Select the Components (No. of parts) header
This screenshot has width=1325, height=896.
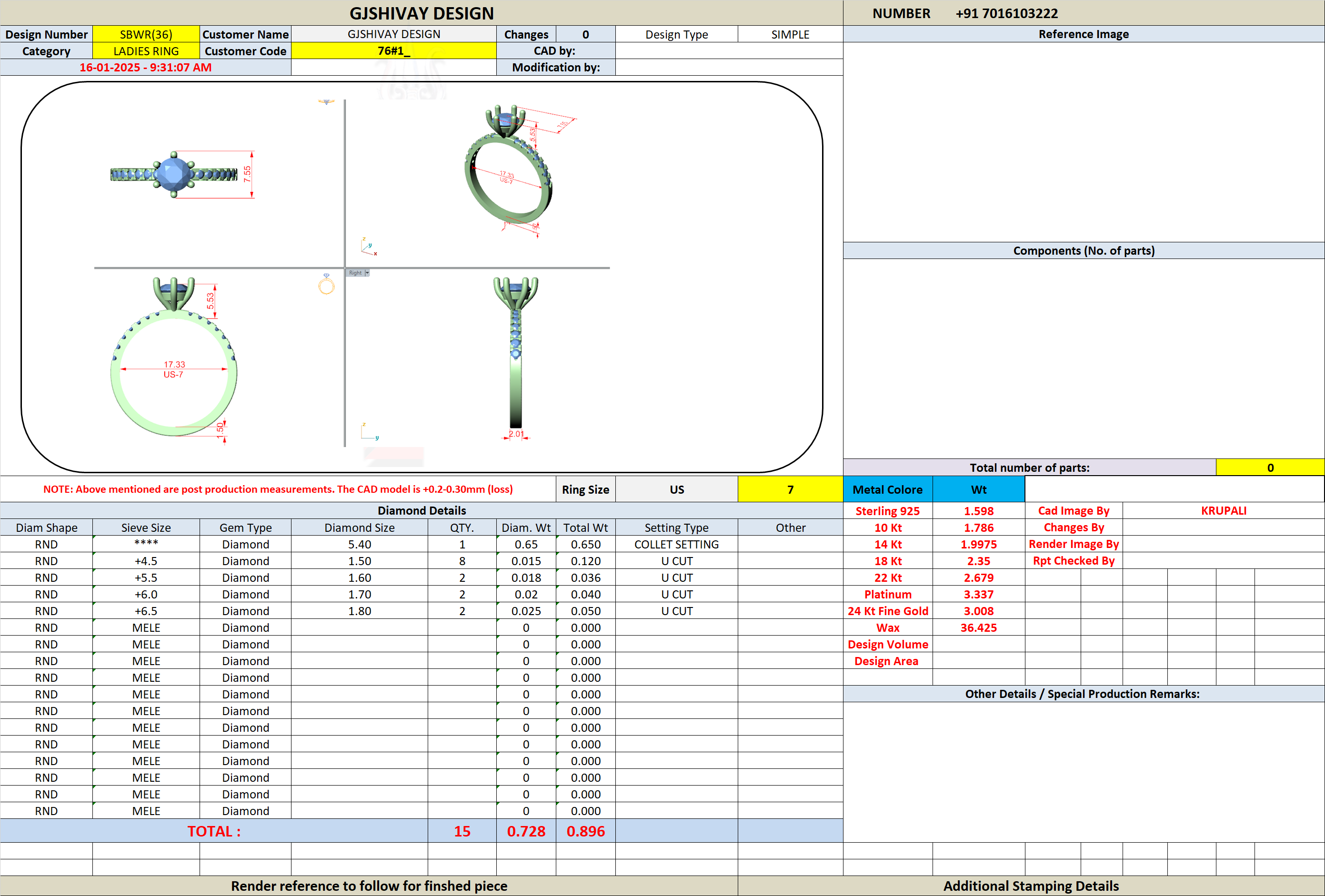pyautogui.click(x=1083, y=251)
